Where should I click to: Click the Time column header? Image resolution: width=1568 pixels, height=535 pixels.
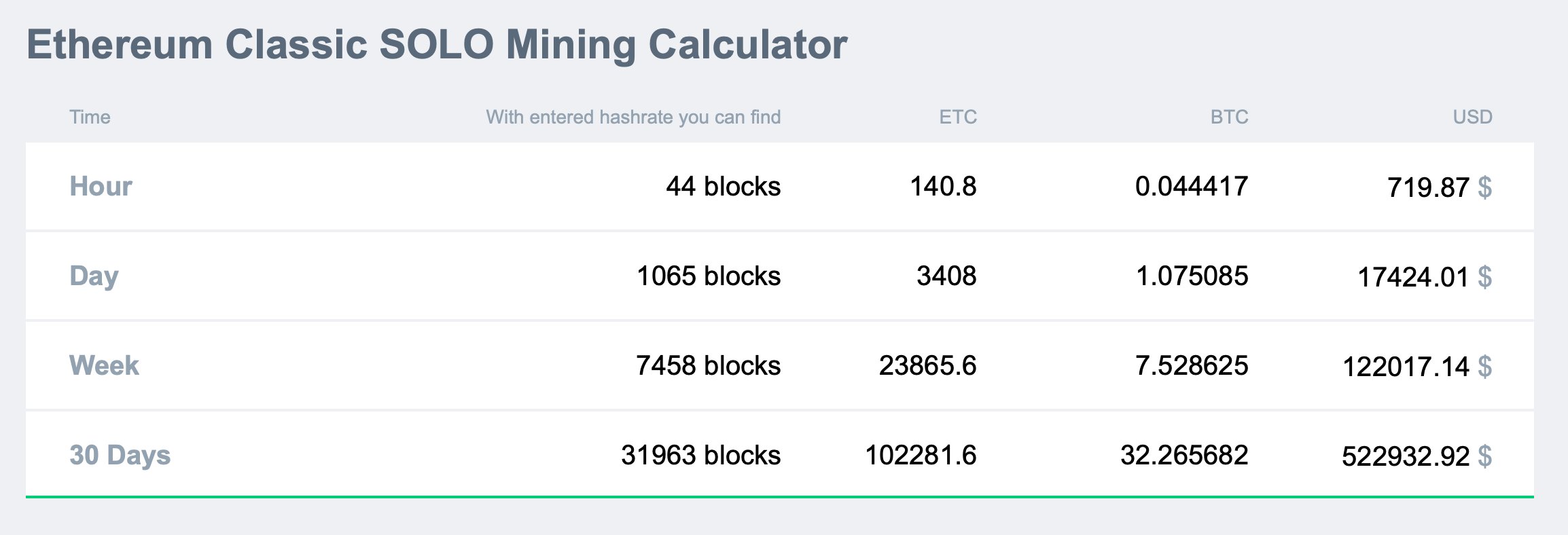point(90,117)
